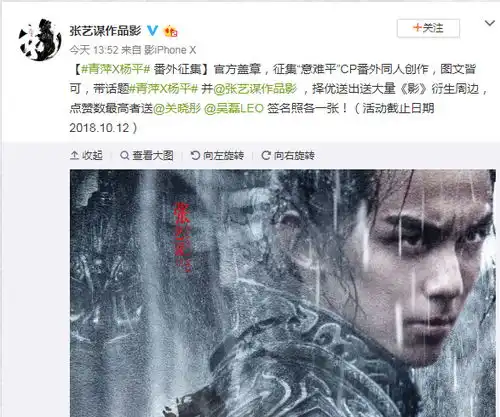Image resolution: width=500 pixels, height=417 pixels.
Task: Open the post options chevron menu
Action: click(489, 23)
